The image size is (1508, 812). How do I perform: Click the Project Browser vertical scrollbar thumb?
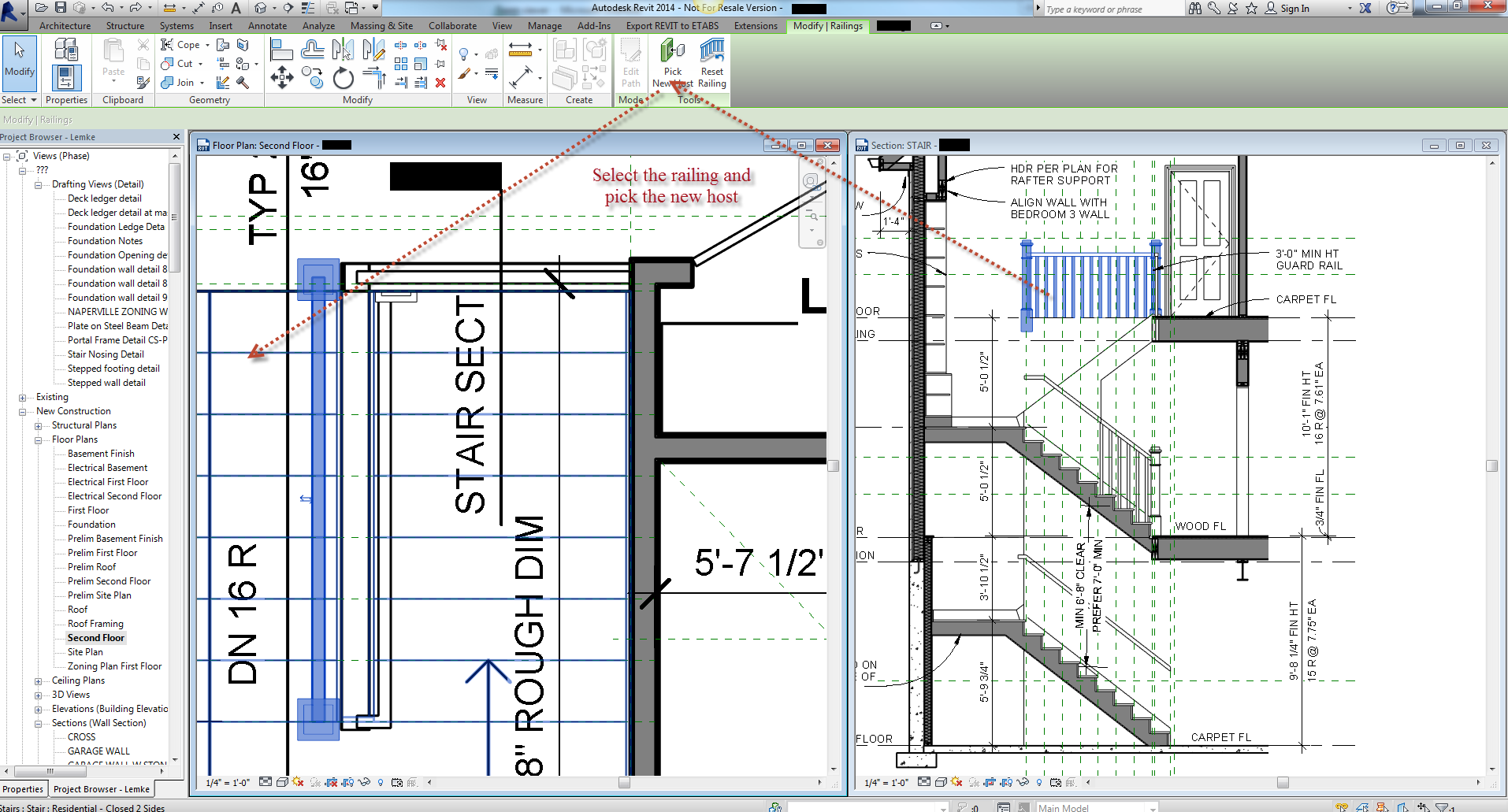coord(175,218)
